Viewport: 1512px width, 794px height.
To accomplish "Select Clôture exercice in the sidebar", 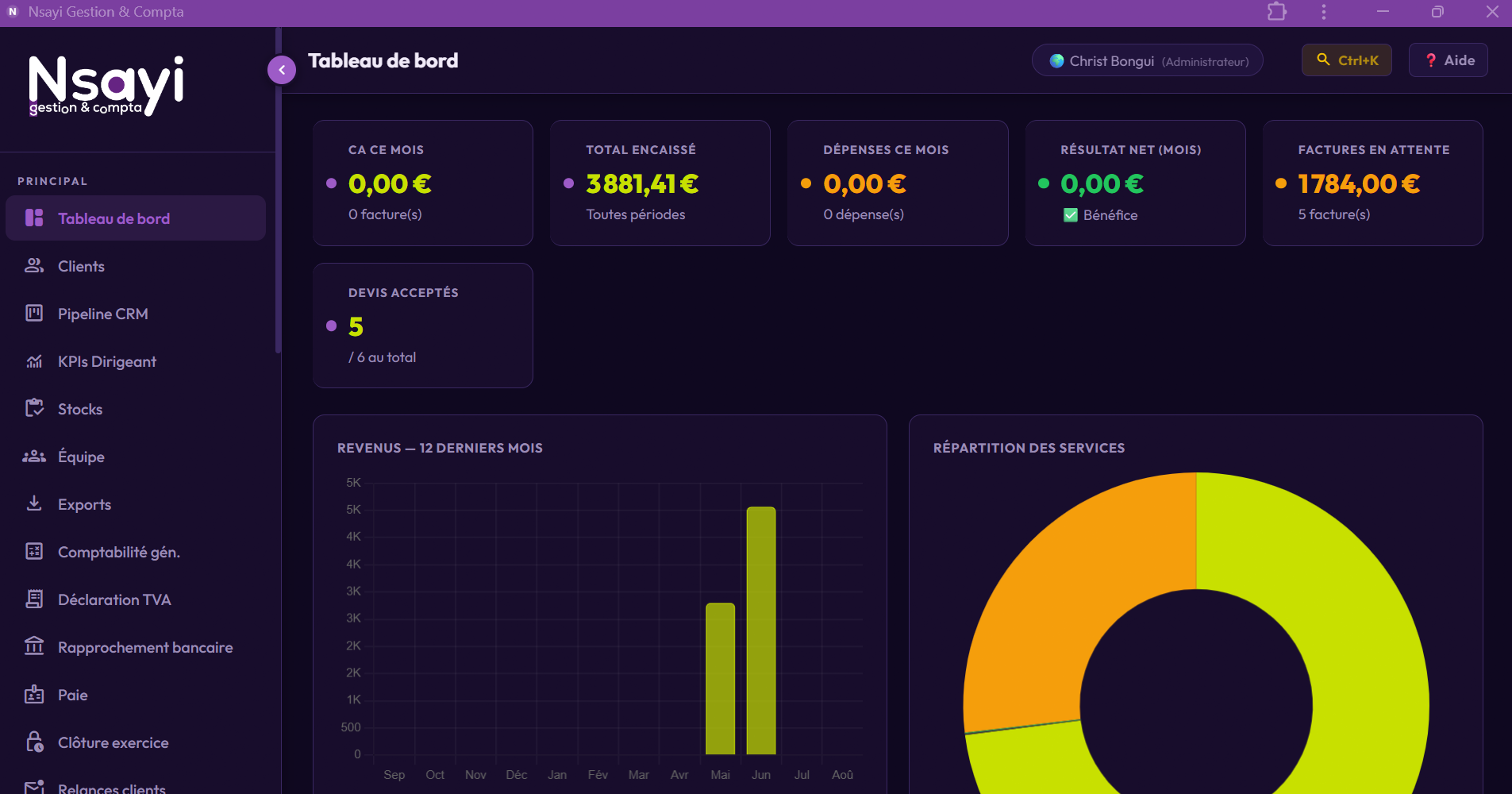I will pyautogui.click(x=136, y=742).
